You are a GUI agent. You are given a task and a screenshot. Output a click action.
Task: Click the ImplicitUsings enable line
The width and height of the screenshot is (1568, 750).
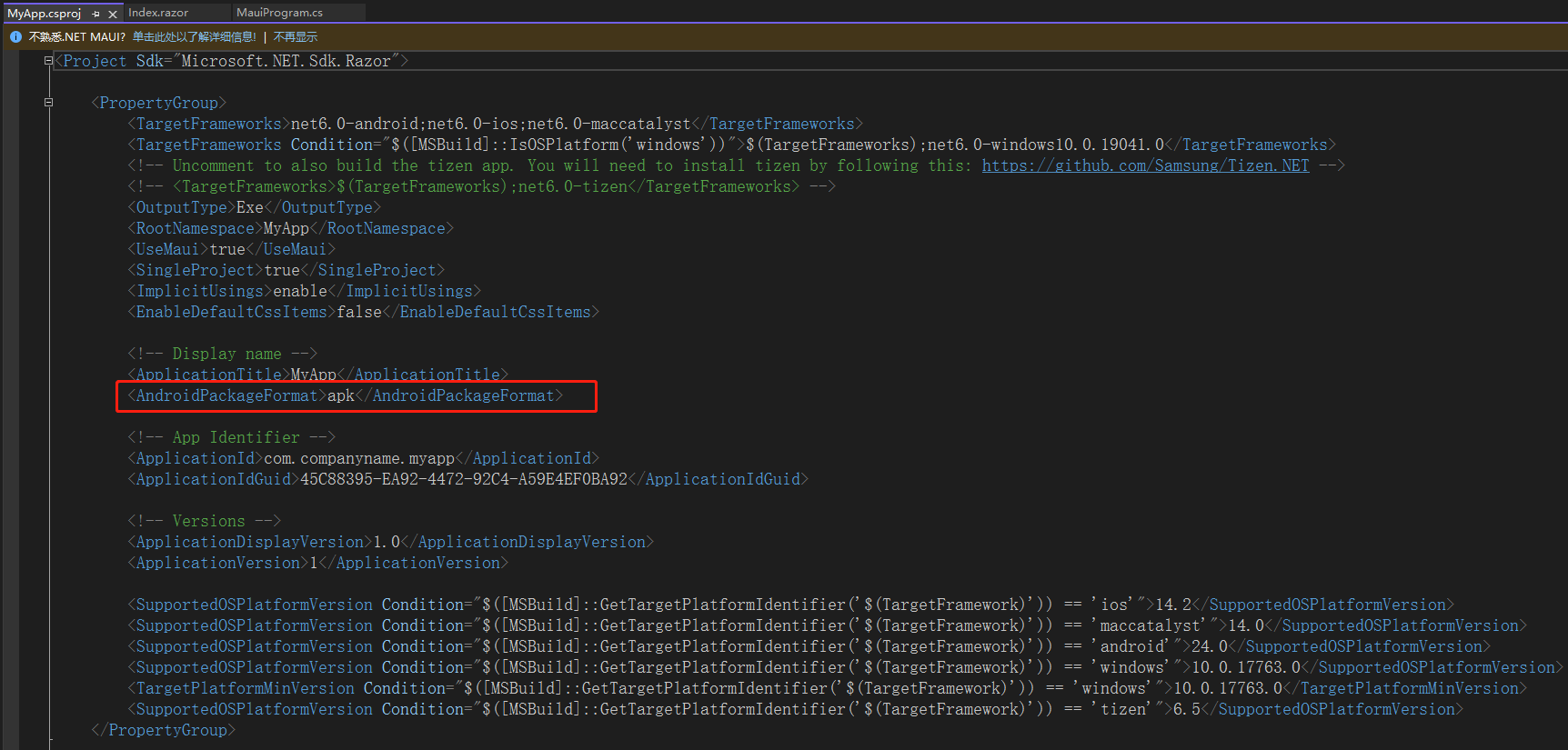[305, 291]
